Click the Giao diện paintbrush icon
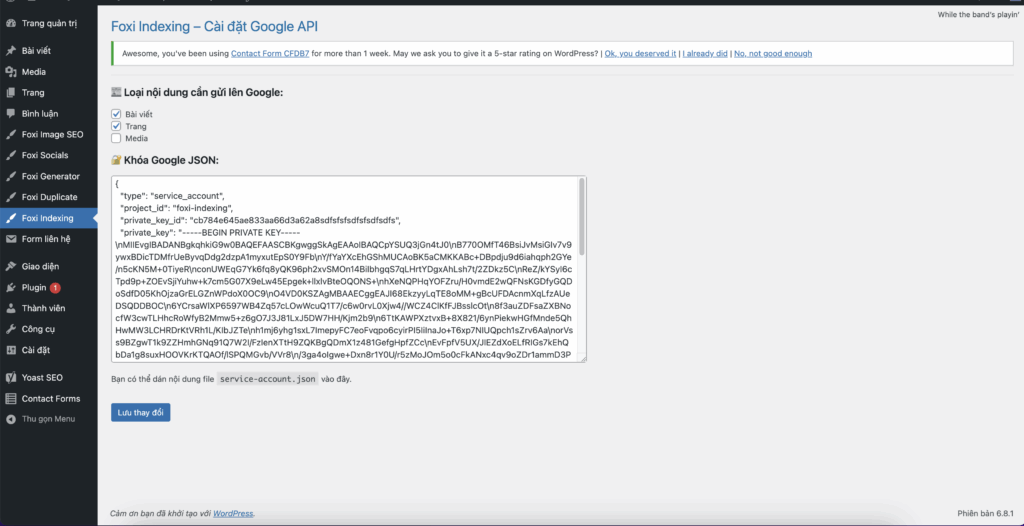This screenshot has height=526, width=1024. (10, 267)
